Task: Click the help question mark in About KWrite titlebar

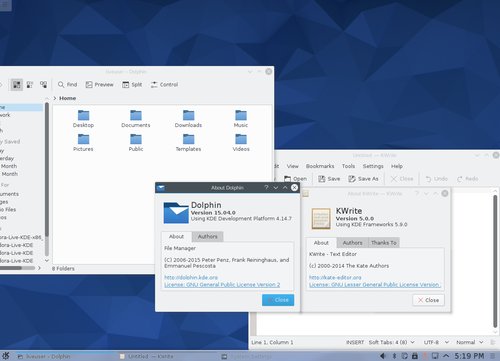Action: click(417, 193)
